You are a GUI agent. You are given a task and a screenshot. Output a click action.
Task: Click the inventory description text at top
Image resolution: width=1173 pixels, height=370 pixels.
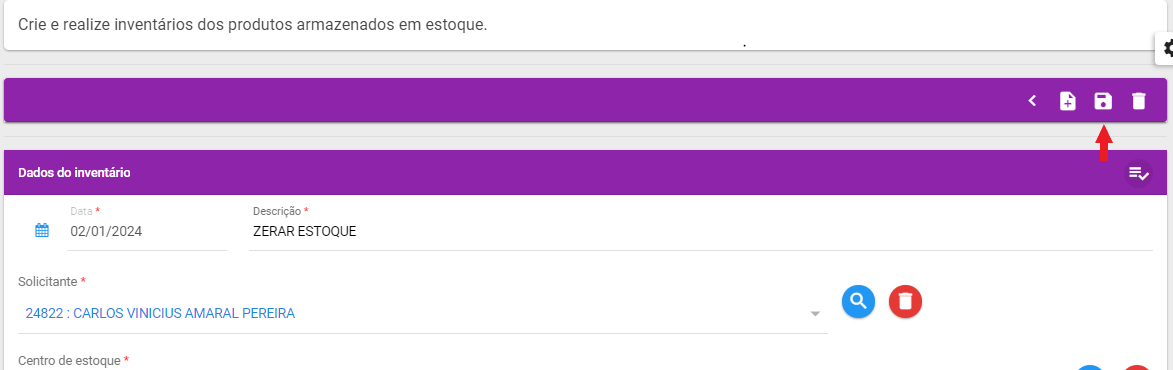tap(253, 24)
